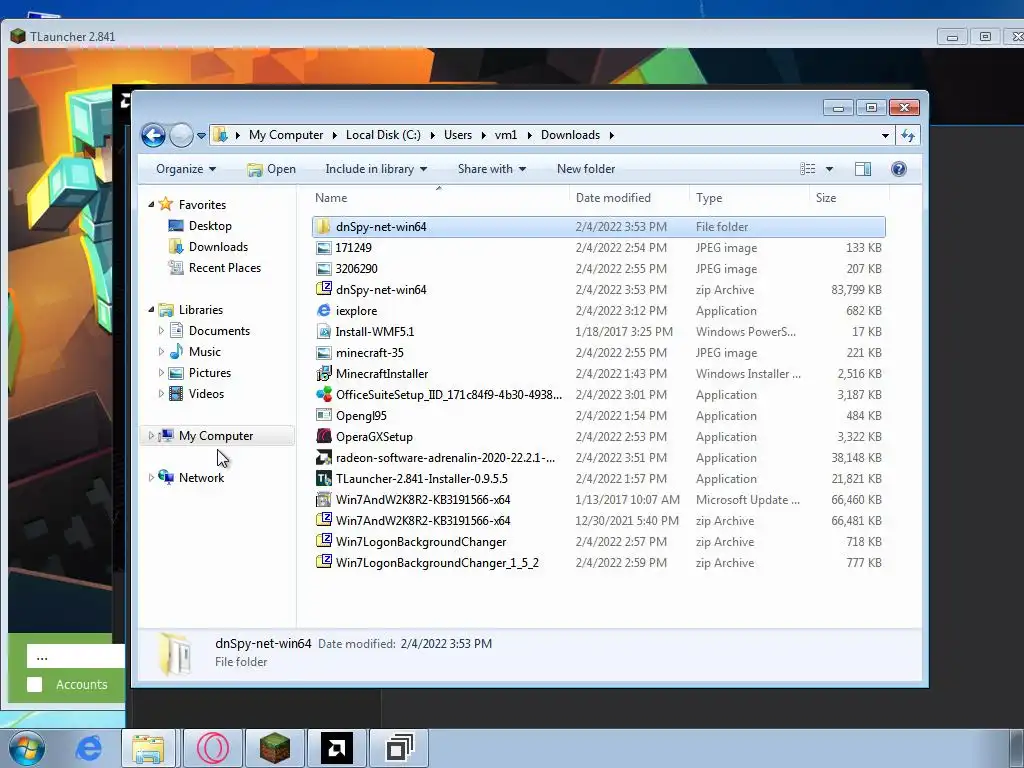Screen dimensions: 1024x768
Task: Select the TLauncher-2.841-Installer icon
Action: (323, 479)
